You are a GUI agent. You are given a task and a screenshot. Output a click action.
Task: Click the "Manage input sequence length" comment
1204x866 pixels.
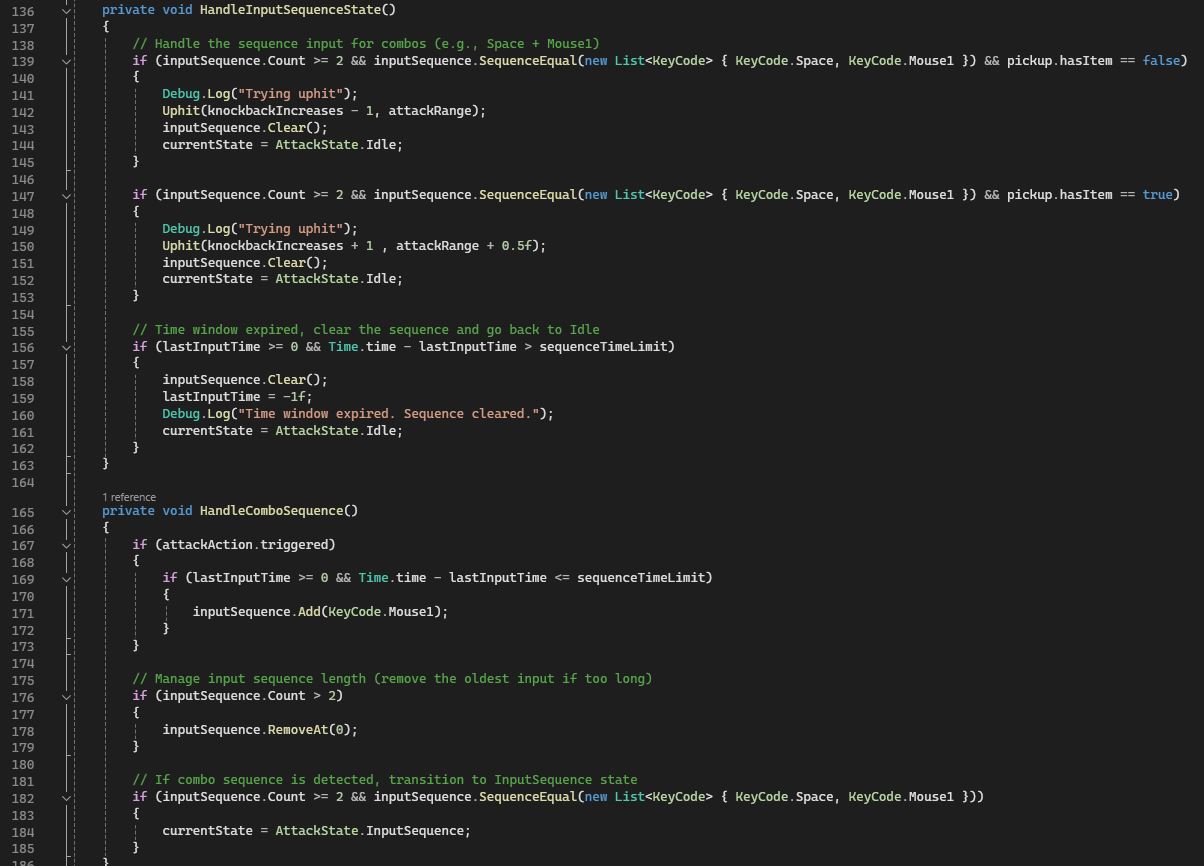pyautogui.click(x=392, y=679)
